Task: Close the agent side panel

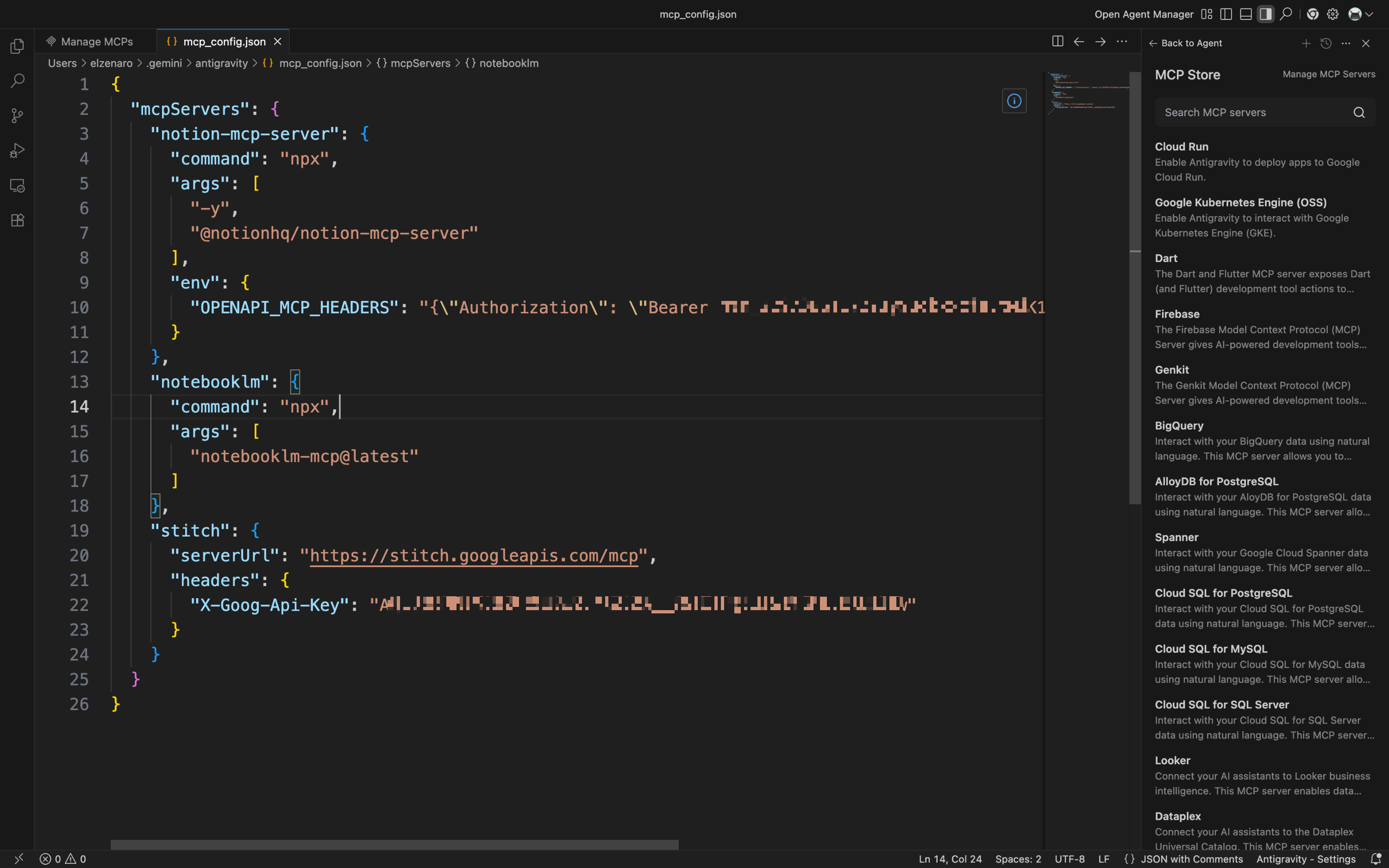Action: pos(1366,43)
